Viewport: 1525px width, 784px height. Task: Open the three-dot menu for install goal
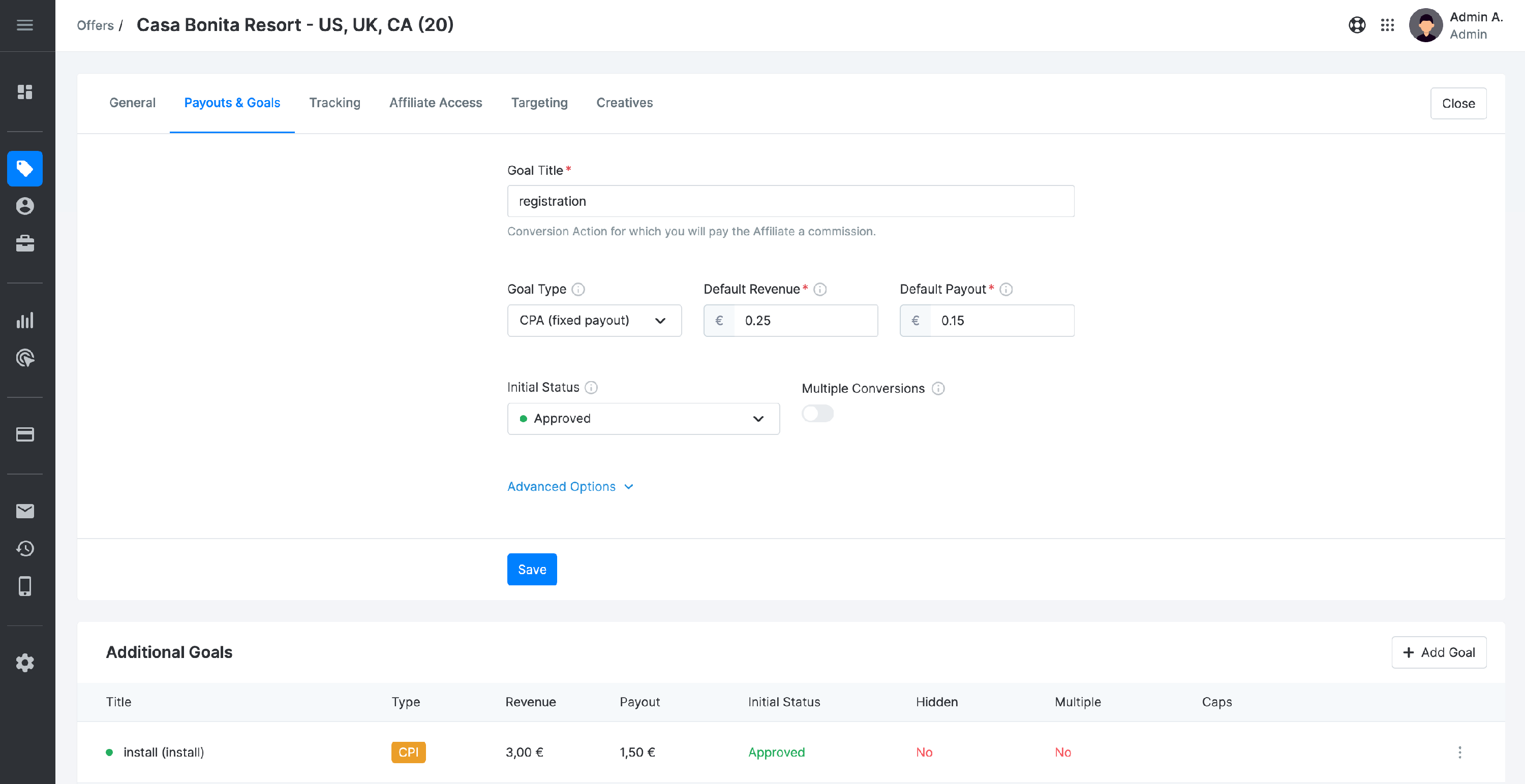point(1459,752)
